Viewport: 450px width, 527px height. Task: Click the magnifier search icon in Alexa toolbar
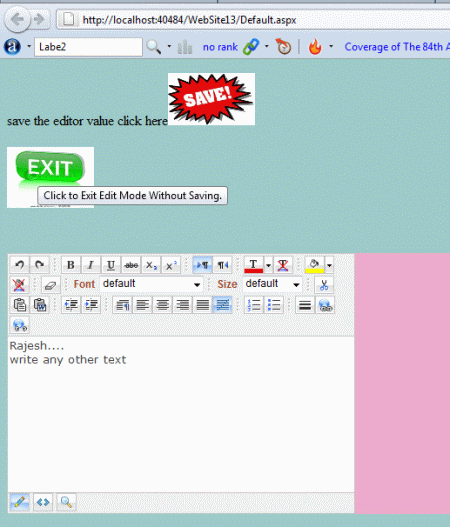(x=153, y=47)
